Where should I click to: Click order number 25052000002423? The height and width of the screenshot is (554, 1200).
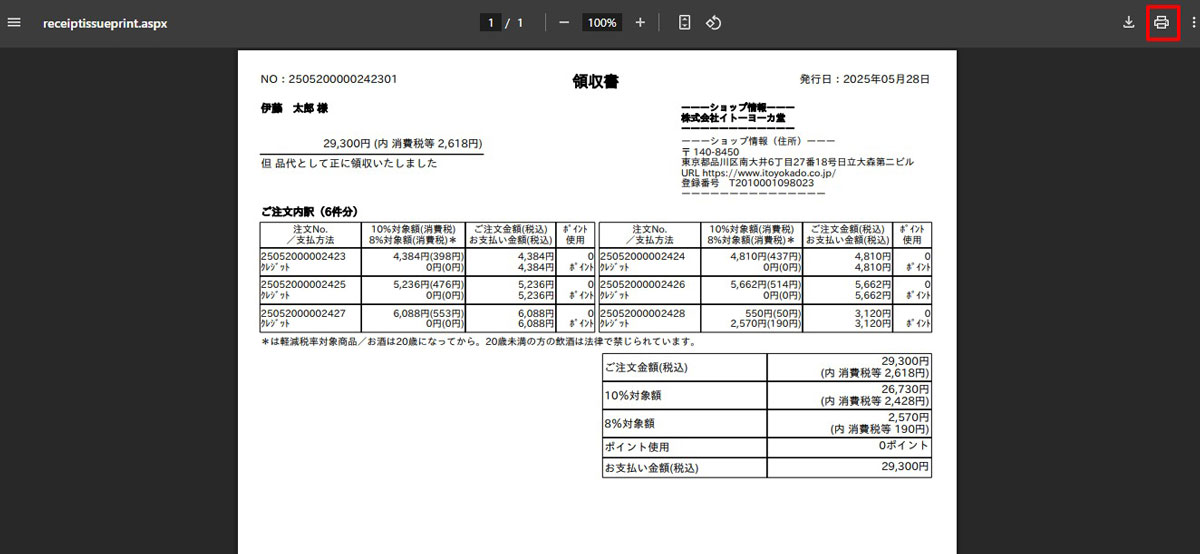coord(303,256)
